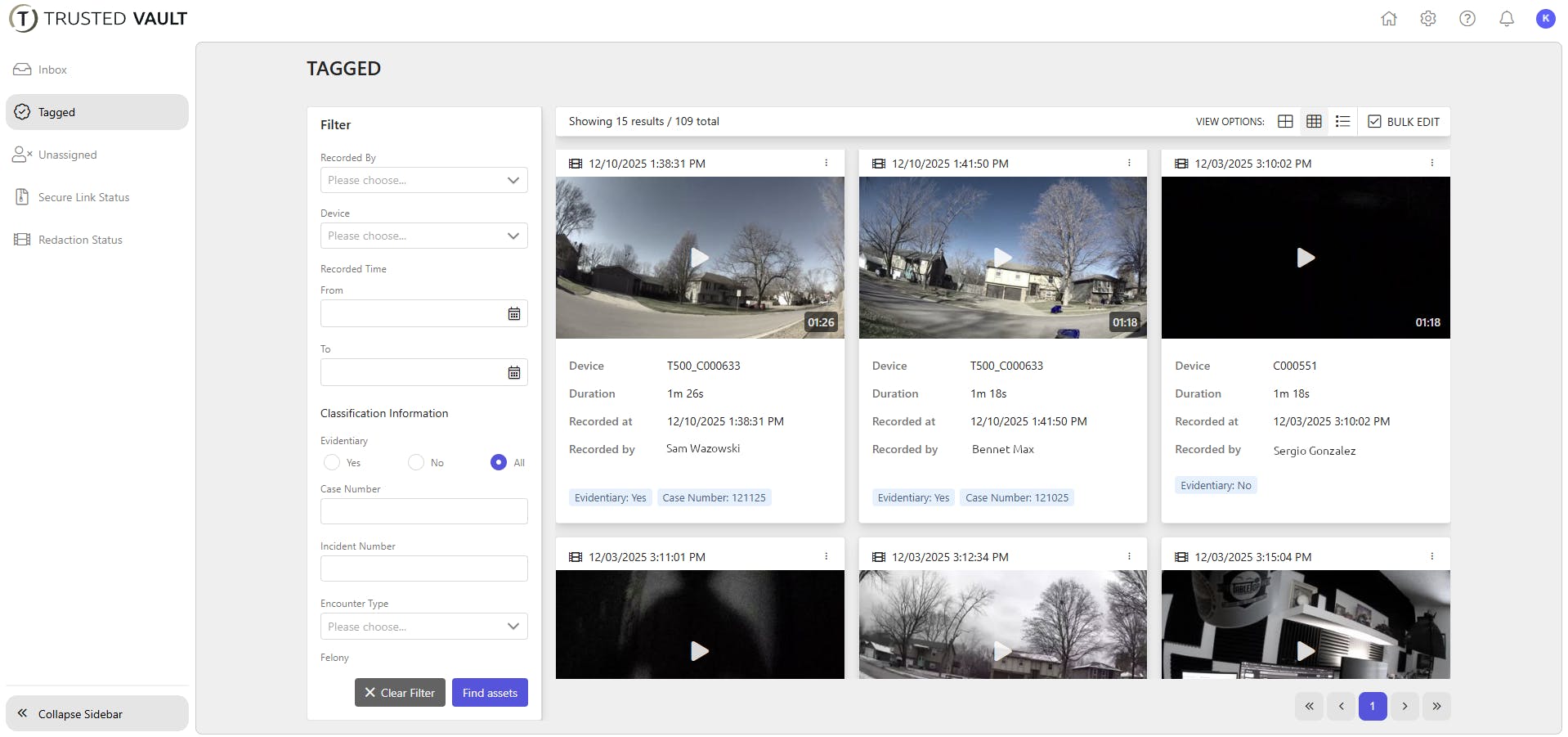This screenshot has width=1568, height=737.
Task: Go to next page of results
Action: pyautogui.click(x=1404, y=706)
